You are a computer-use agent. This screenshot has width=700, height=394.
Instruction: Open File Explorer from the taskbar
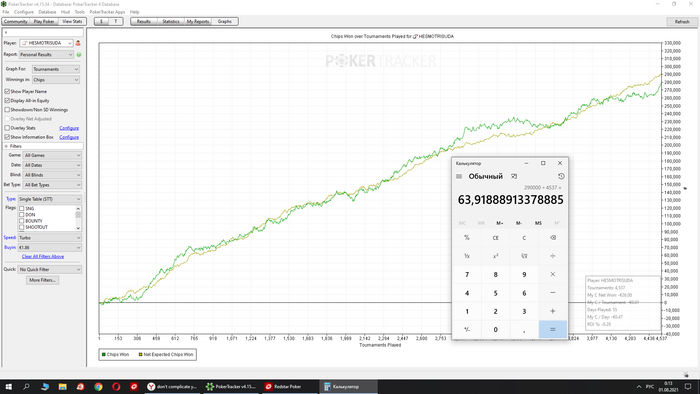pos(62,386)
